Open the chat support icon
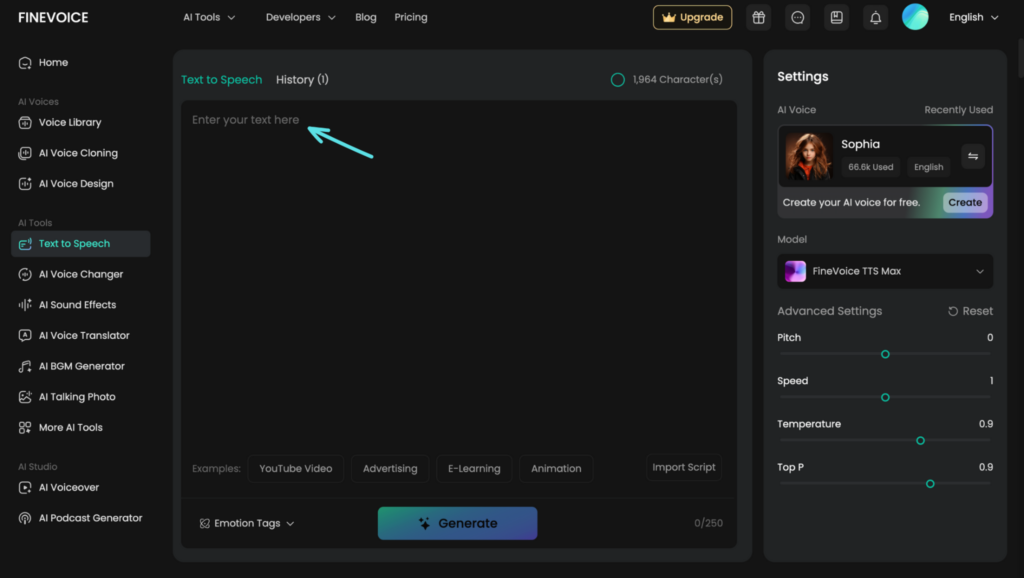Viewport: 1024px width, 578px height. click(x=797, y=18)
